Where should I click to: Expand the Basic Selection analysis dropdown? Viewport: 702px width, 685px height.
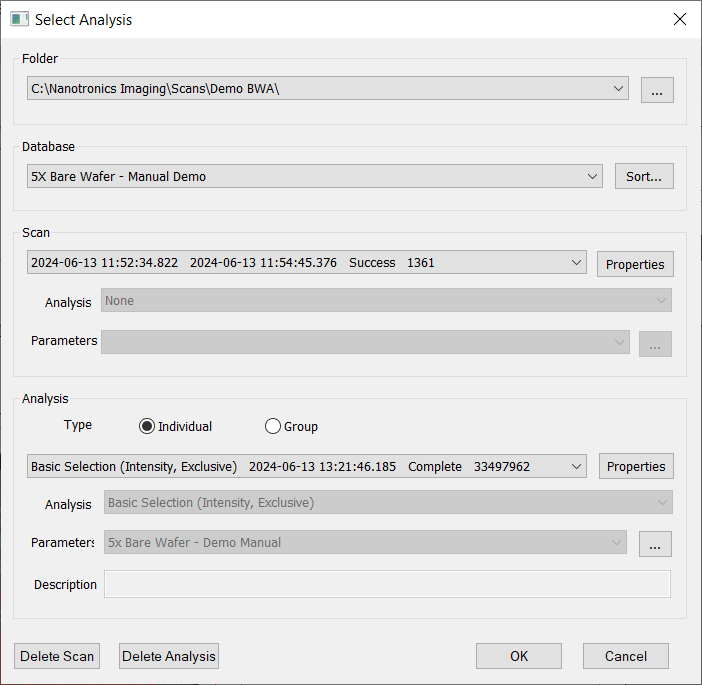(576, 466)
